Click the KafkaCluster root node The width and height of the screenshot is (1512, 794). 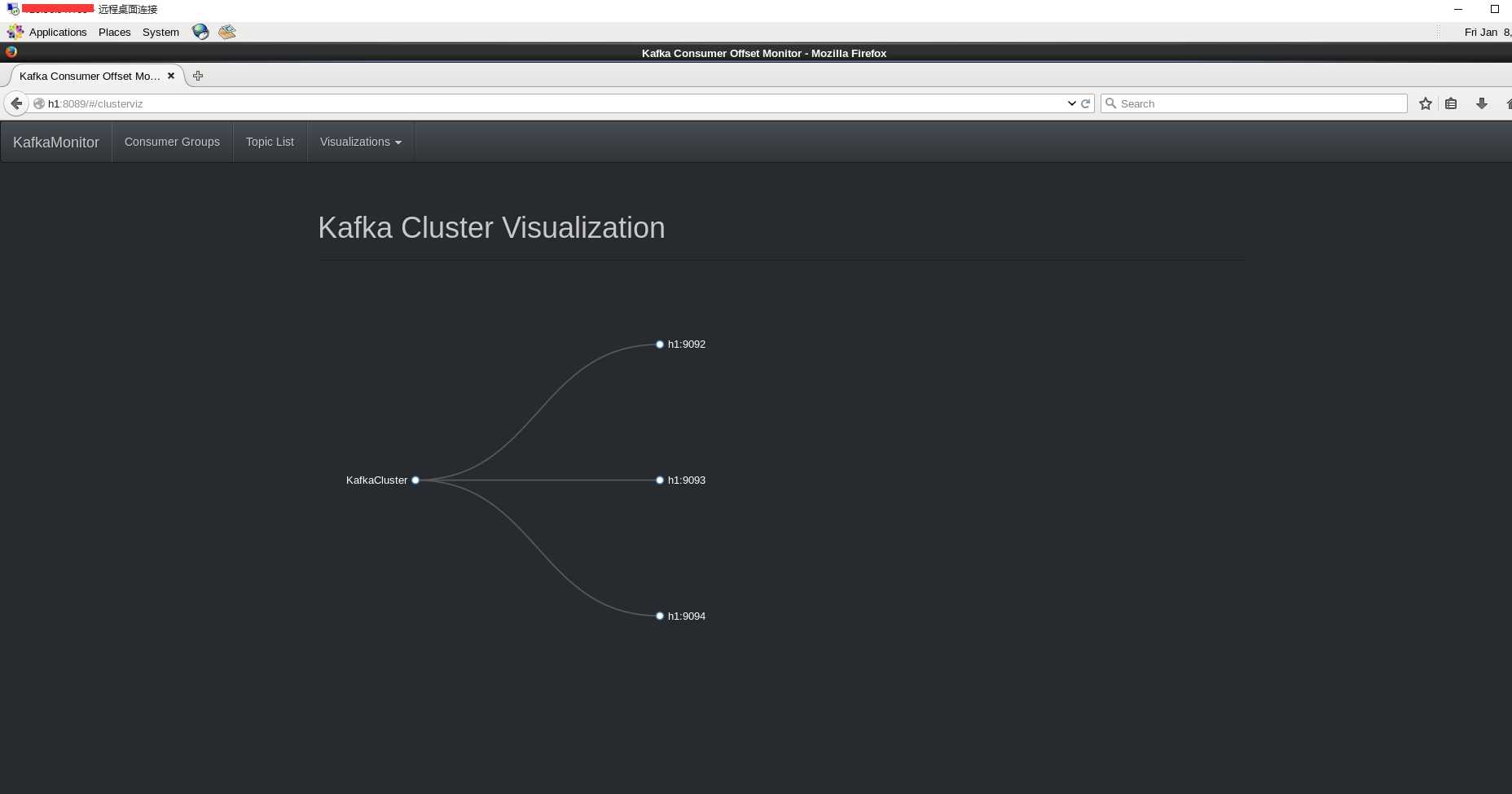(x=415, y=480)
